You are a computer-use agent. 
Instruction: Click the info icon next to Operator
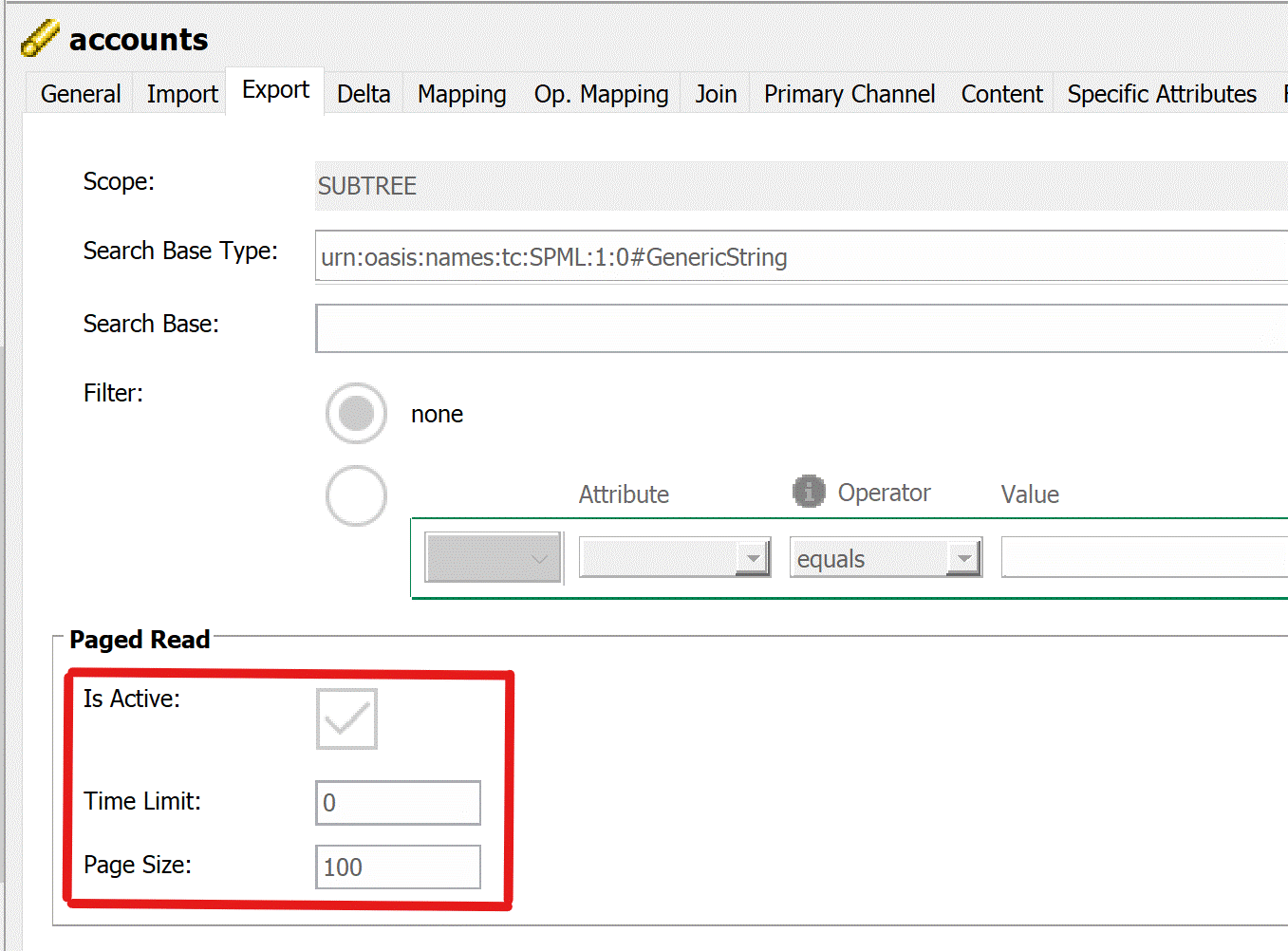tap(808, 492)
